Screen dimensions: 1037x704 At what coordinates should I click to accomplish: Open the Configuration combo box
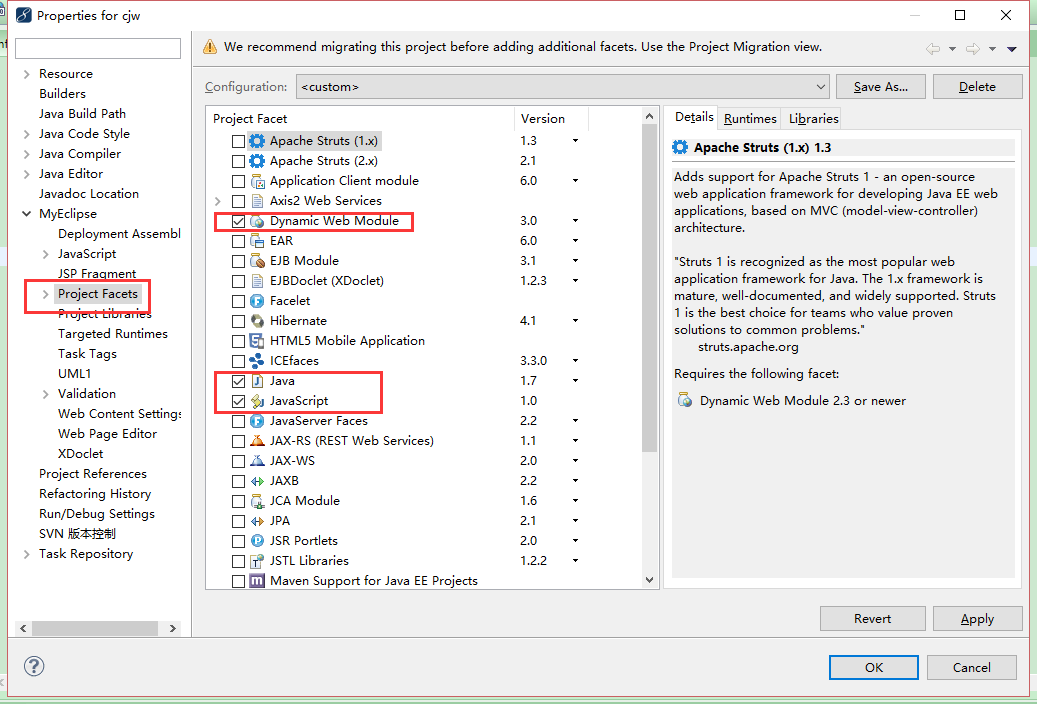click(x=563, y=87)
